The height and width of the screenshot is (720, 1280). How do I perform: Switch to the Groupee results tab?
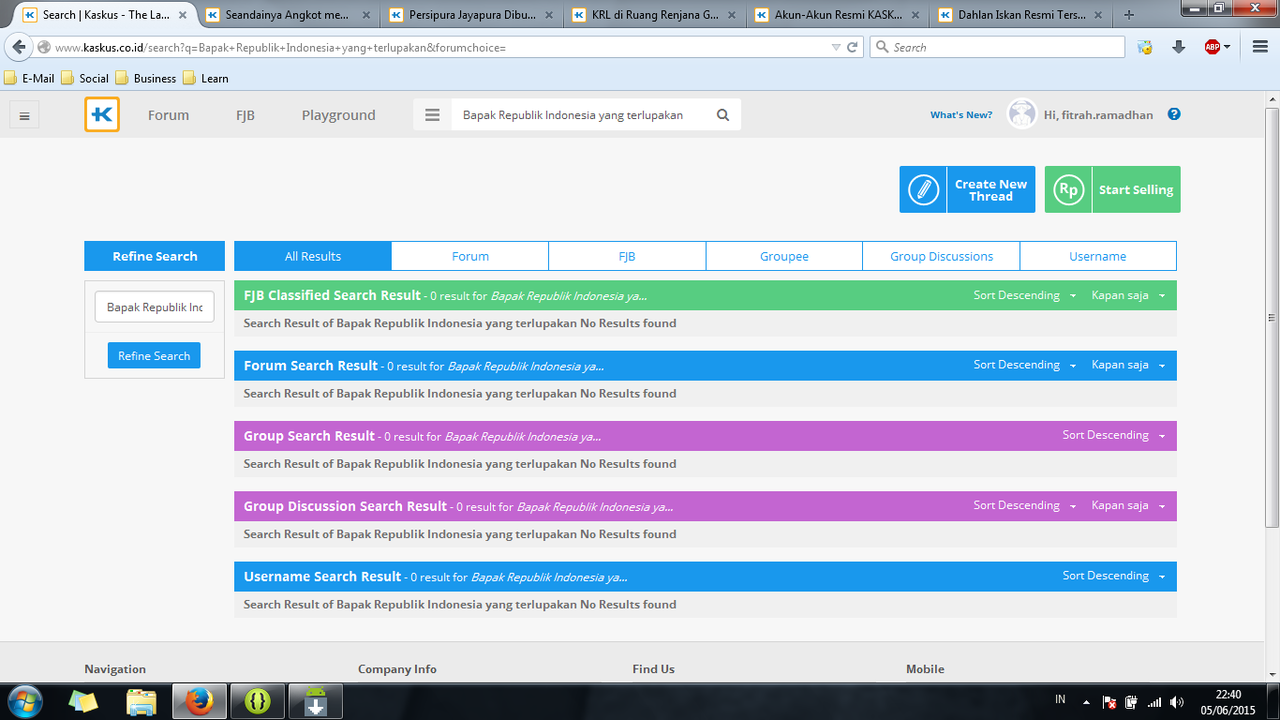[784, 256]
